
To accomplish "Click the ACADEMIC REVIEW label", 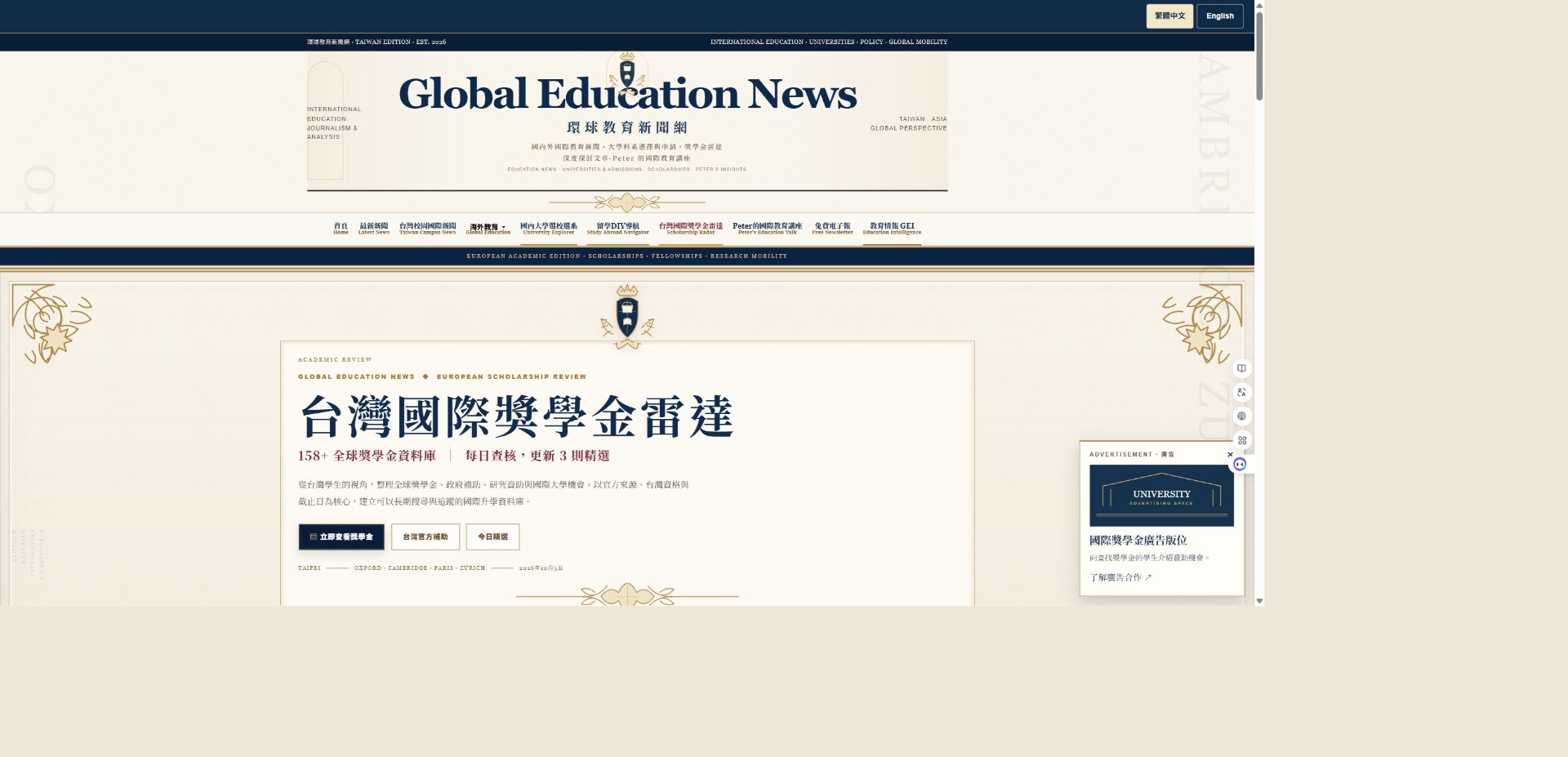I will pos(335,359).
